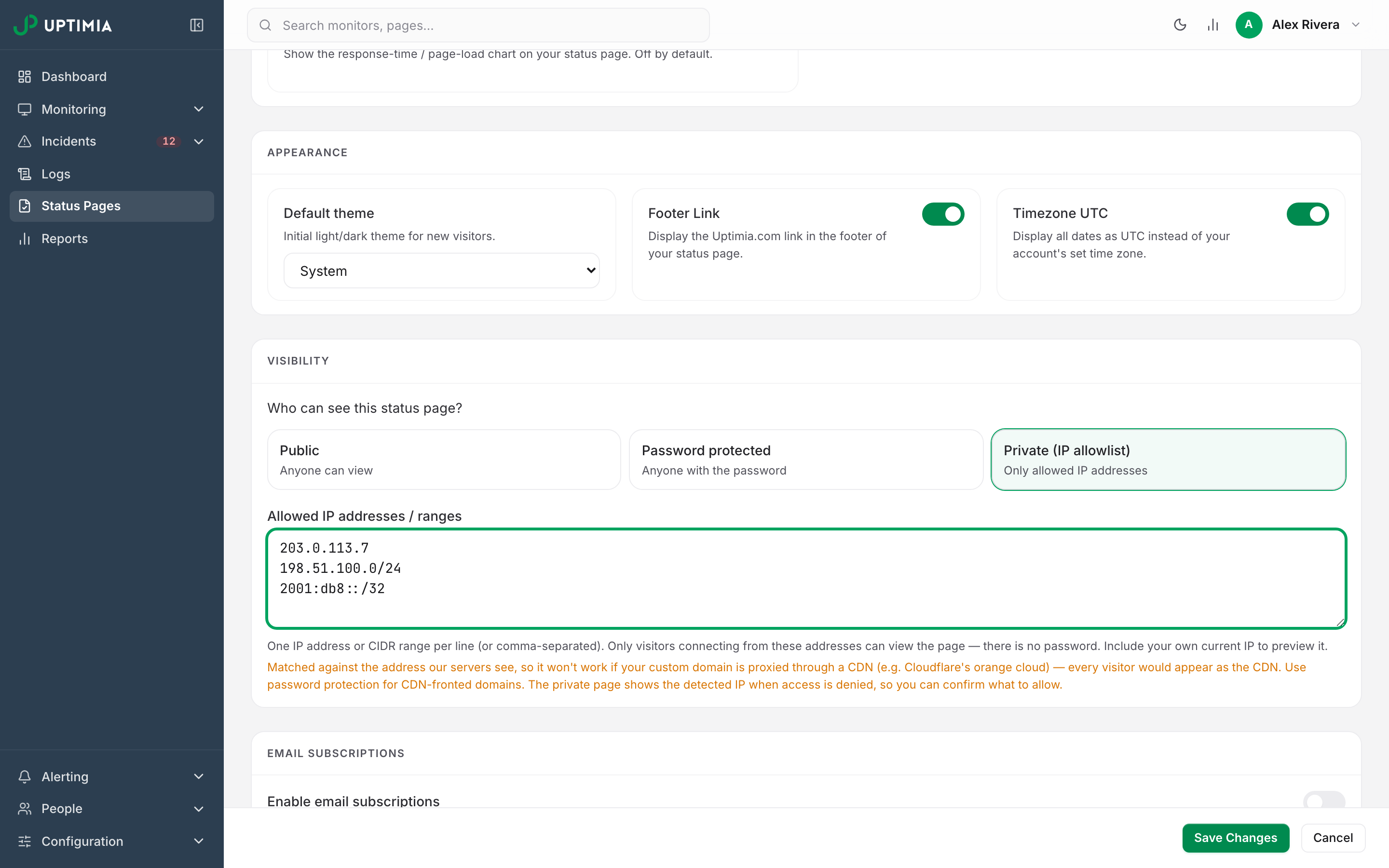Open the account menu chevron
The image size is (1389, 868).
1356,25
